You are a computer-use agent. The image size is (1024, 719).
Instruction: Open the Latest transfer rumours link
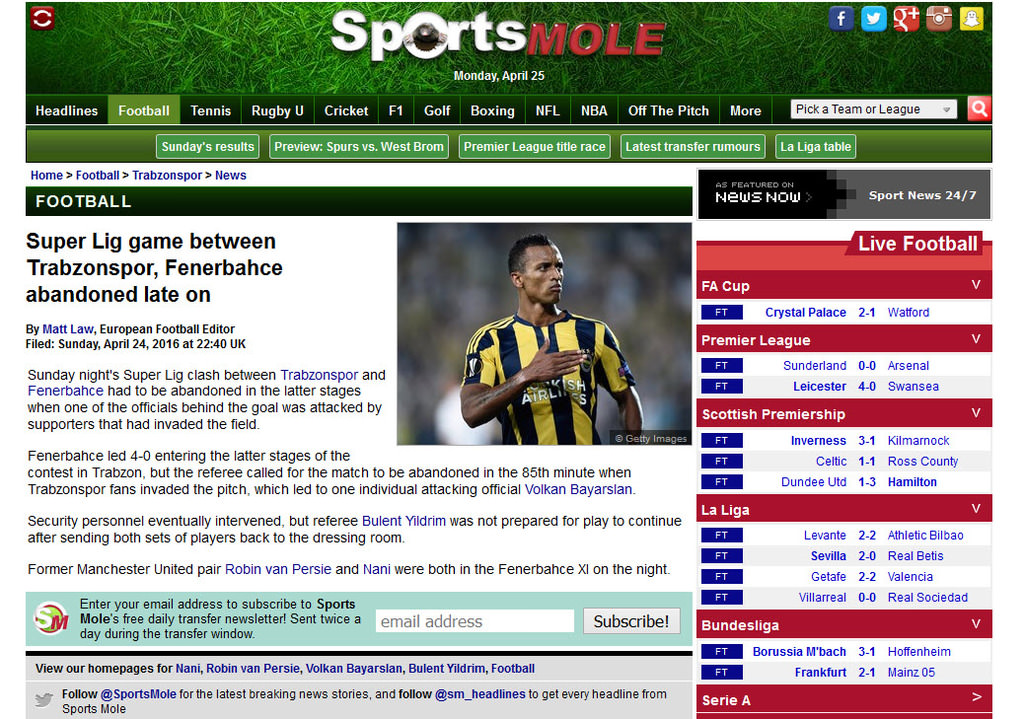click(x=692, y=146)
